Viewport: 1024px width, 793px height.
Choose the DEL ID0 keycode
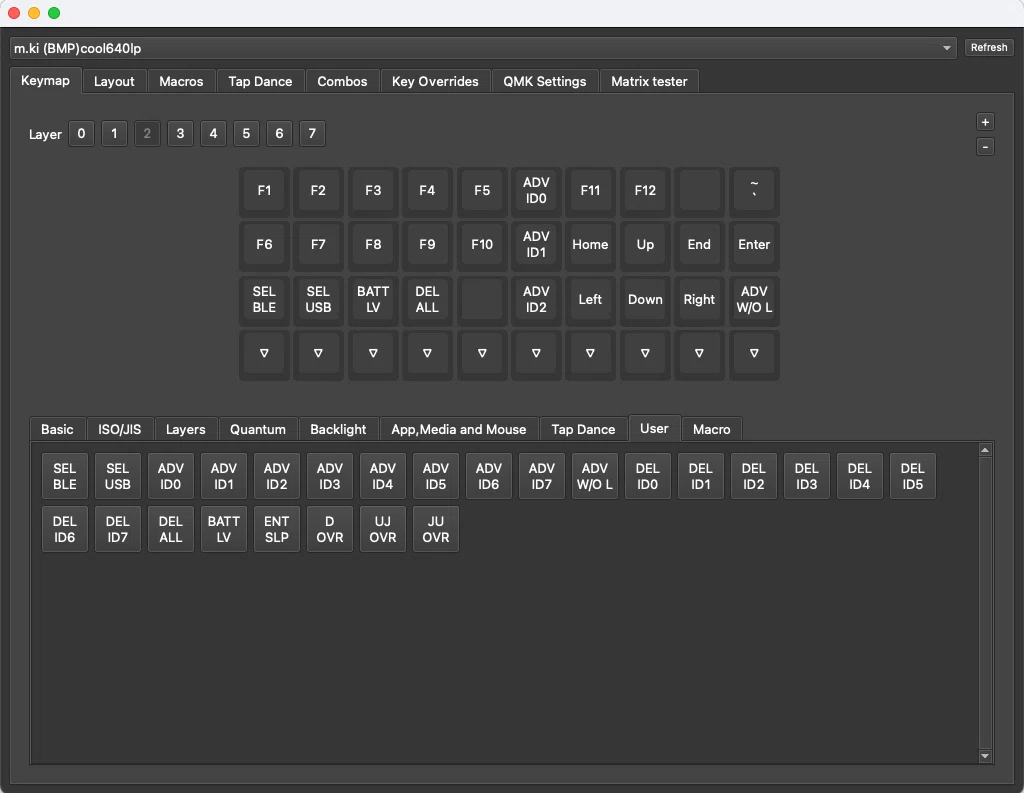648,476
